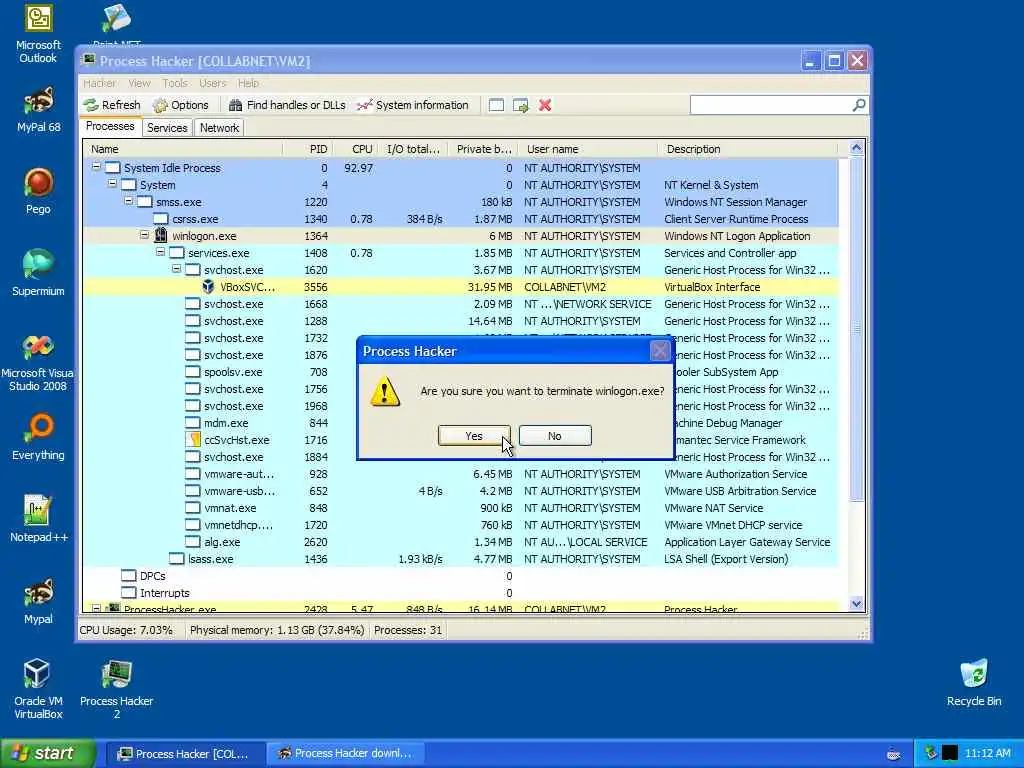
Task: Open the Users menu
Action: 213,83
